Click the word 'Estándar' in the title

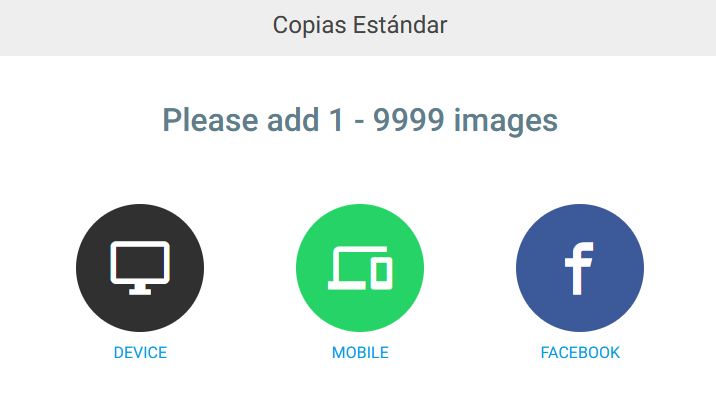(400, 25)
